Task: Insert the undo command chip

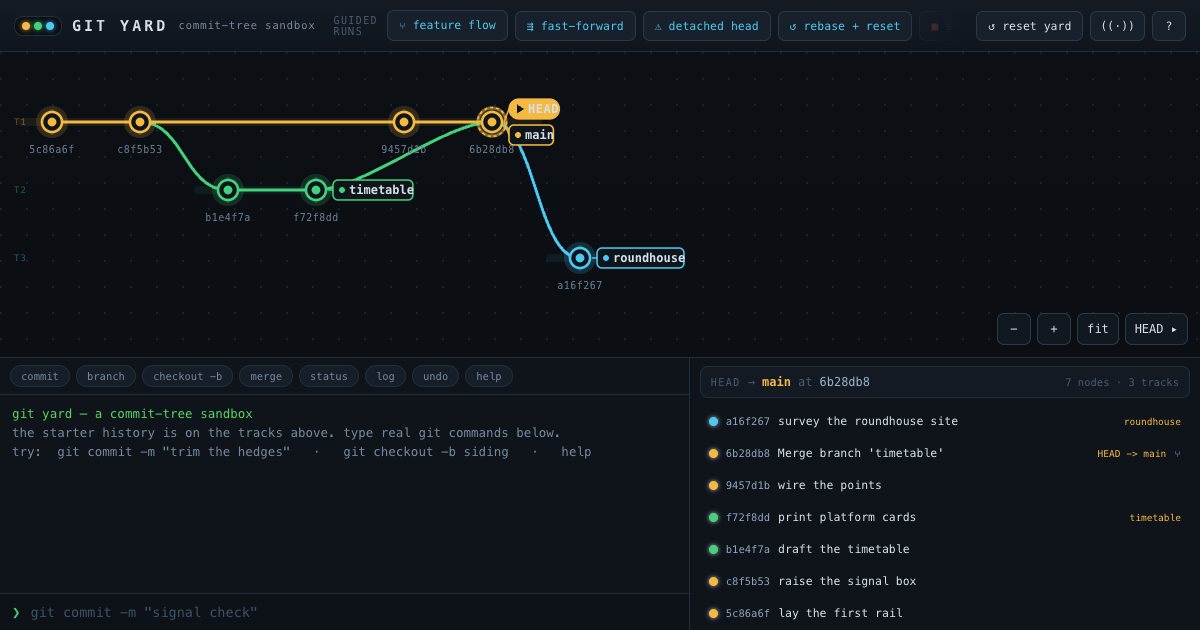Action: coord(435,376)
